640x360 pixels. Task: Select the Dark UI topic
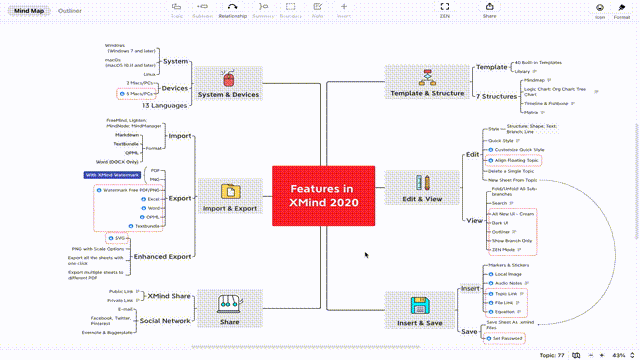(500, 223)
